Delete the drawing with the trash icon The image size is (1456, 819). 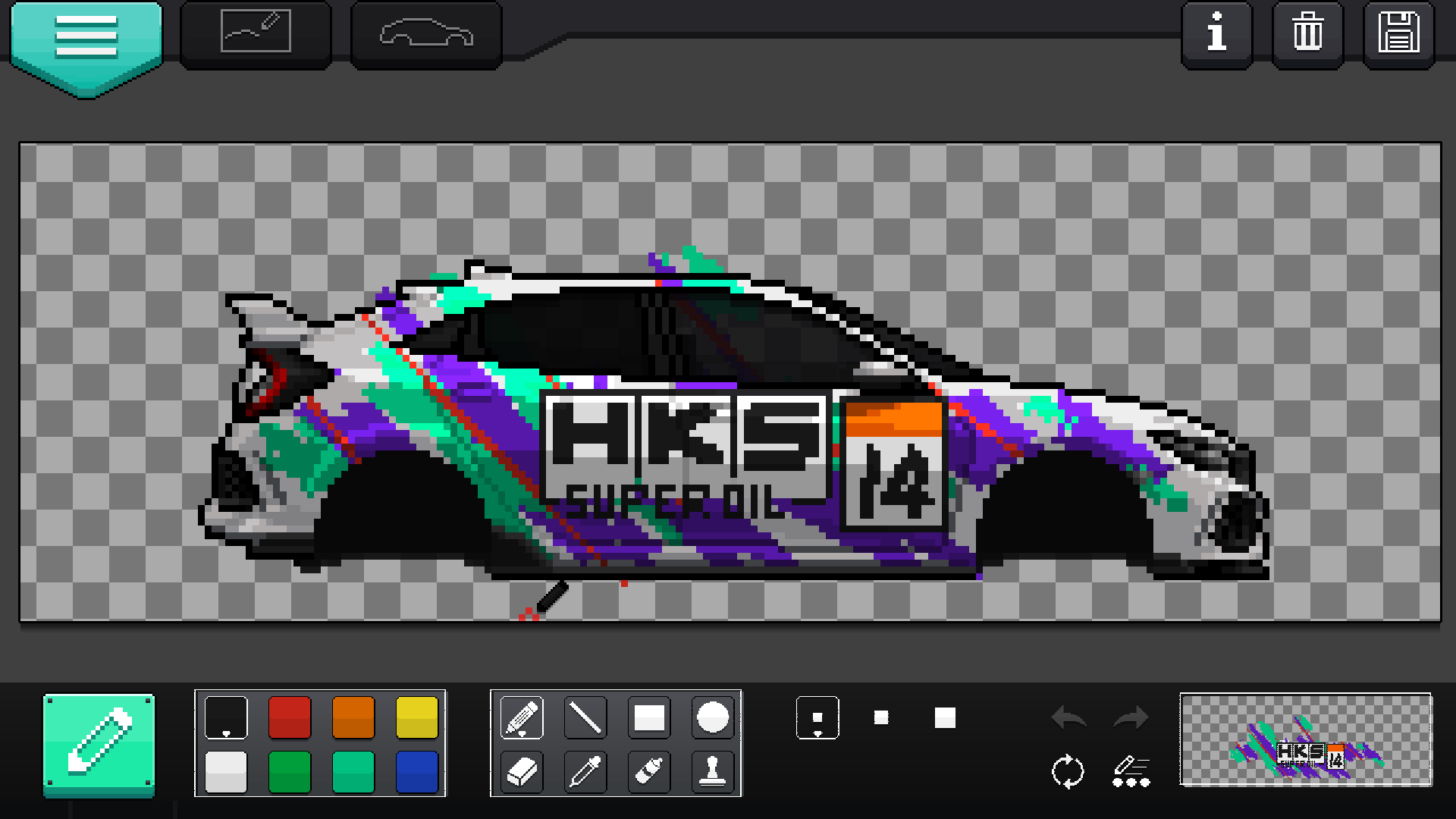[x=1307, y=34]
